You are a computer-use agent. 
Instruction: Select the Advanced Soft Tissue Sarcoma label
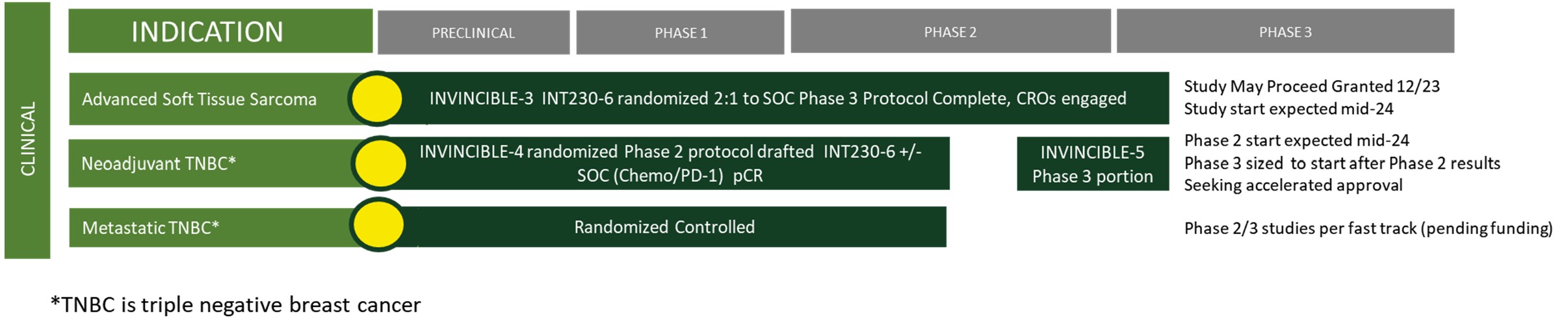click(x=199, y=99)
